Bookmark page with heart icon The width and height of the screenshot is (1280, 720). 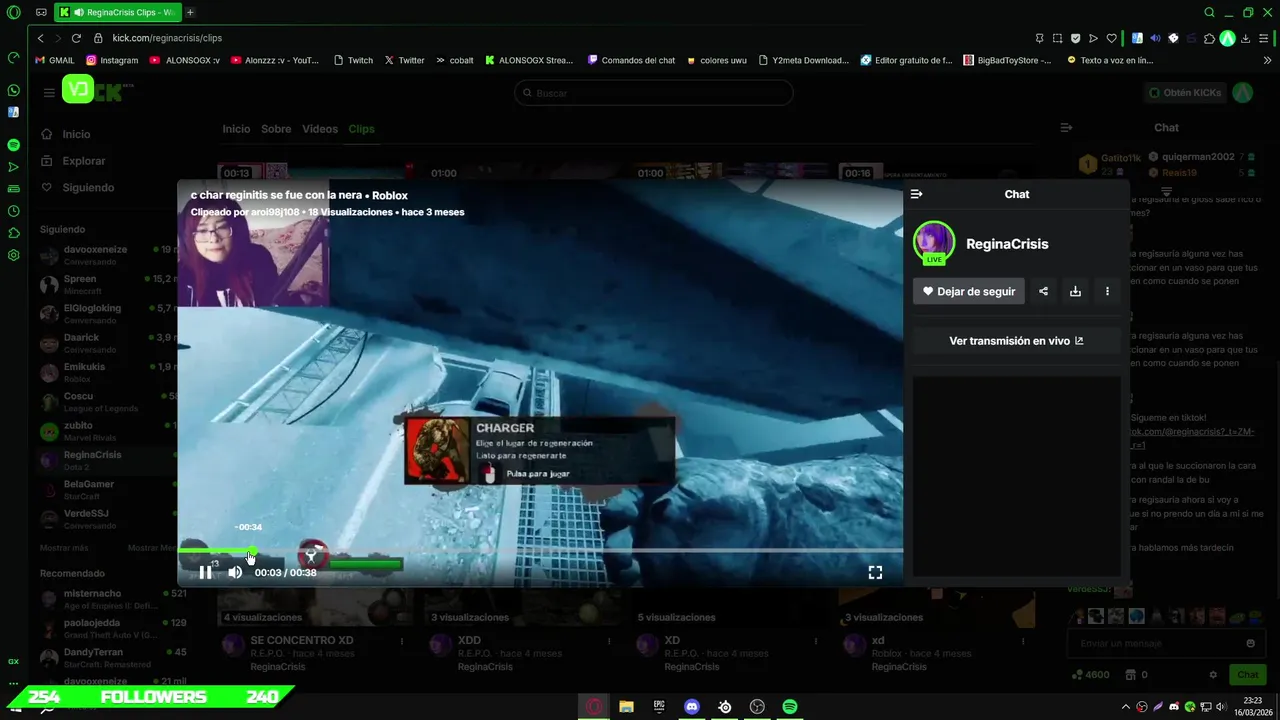point(1111,38)
